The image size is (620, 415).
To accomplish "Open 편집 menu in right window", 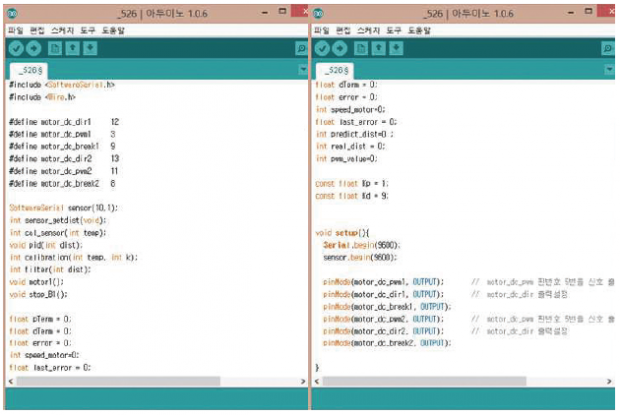I will click(x=343, y=30).
